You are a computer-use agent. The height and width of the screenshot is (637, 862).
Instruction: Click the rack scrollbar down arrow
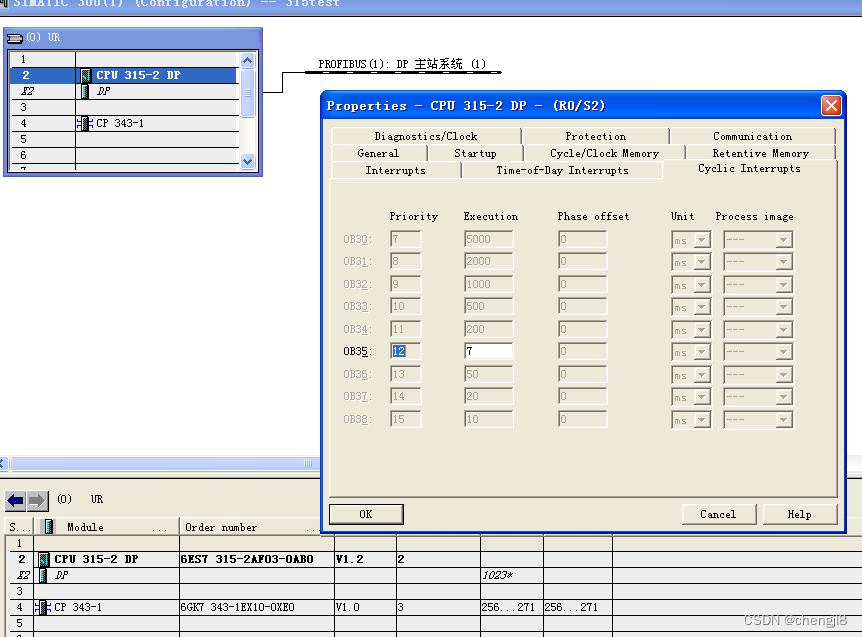pos(247,162)
